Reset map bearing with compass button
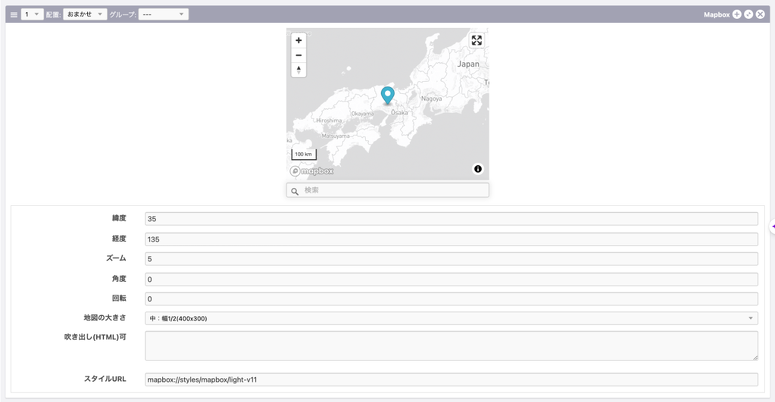 [x=298, y=70]
